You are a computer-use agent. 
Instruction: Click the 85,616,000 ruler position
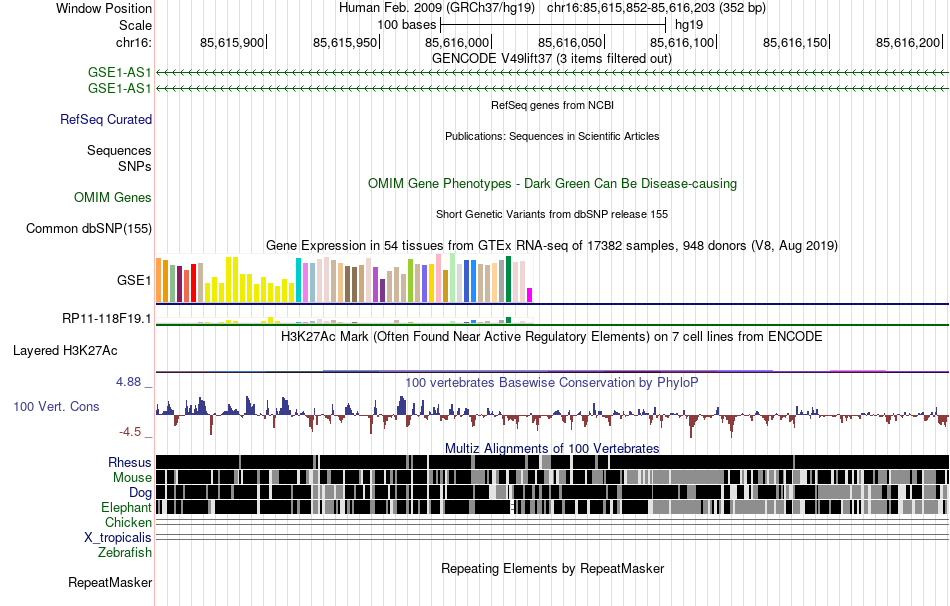[457, 42]
